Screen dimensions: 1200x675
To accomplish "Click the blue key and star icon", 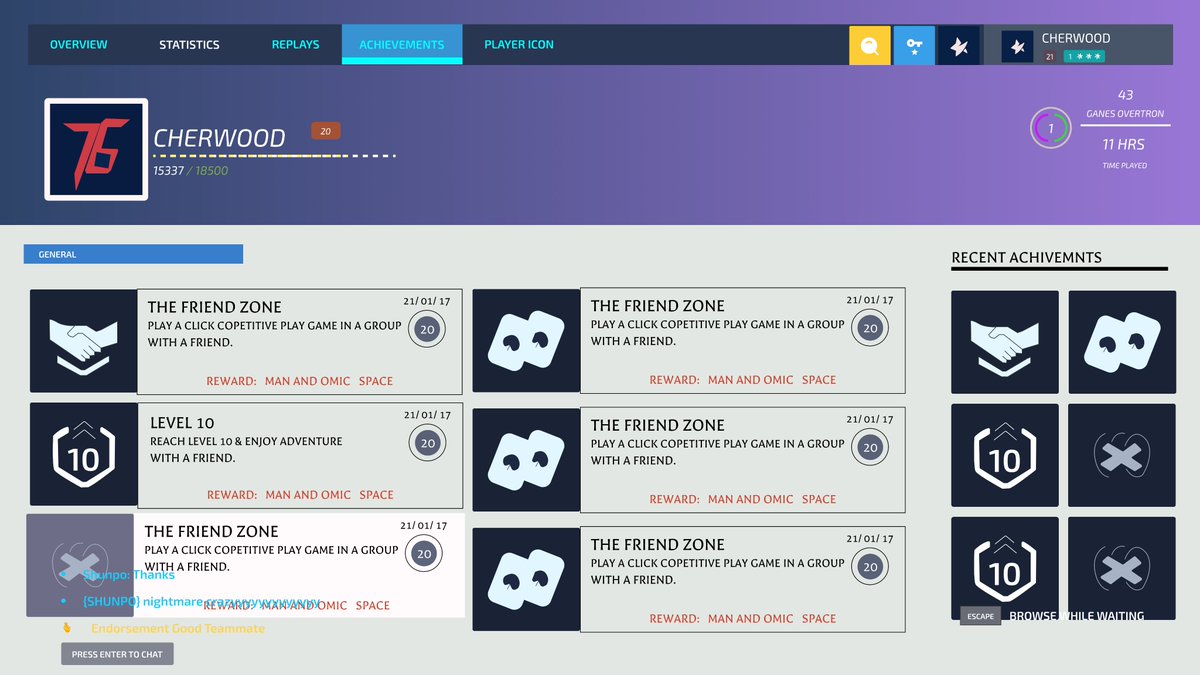I will (x=914, y=46).
